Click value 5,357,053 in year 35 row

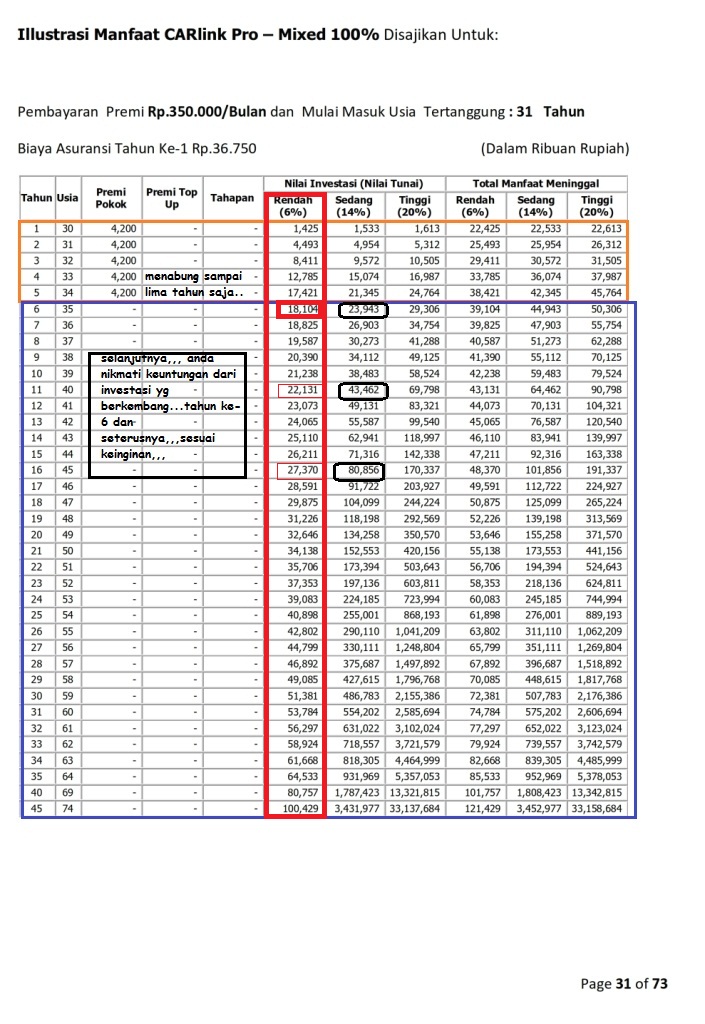click(418, 776)
